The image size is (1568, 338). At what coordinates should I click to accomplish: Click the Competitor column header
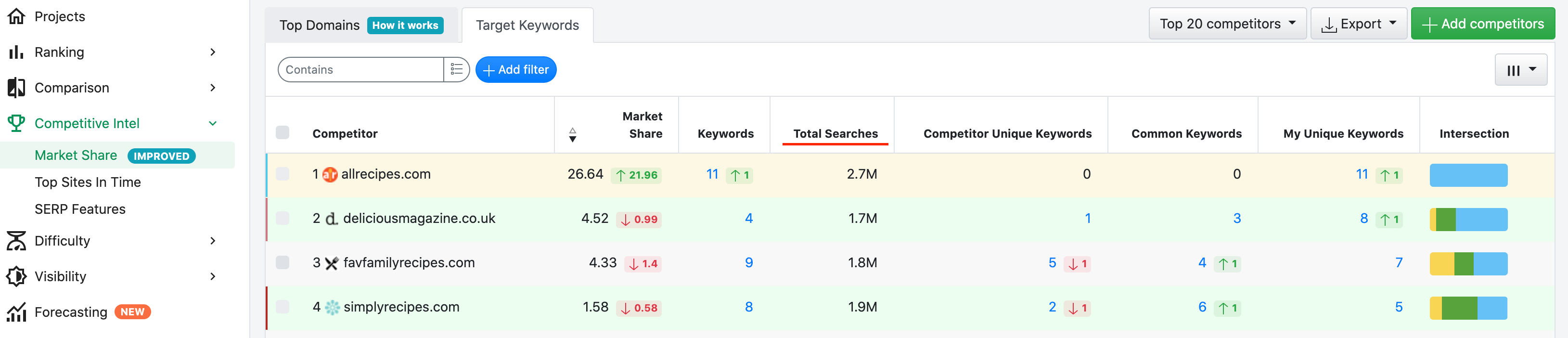pos(345,133)
